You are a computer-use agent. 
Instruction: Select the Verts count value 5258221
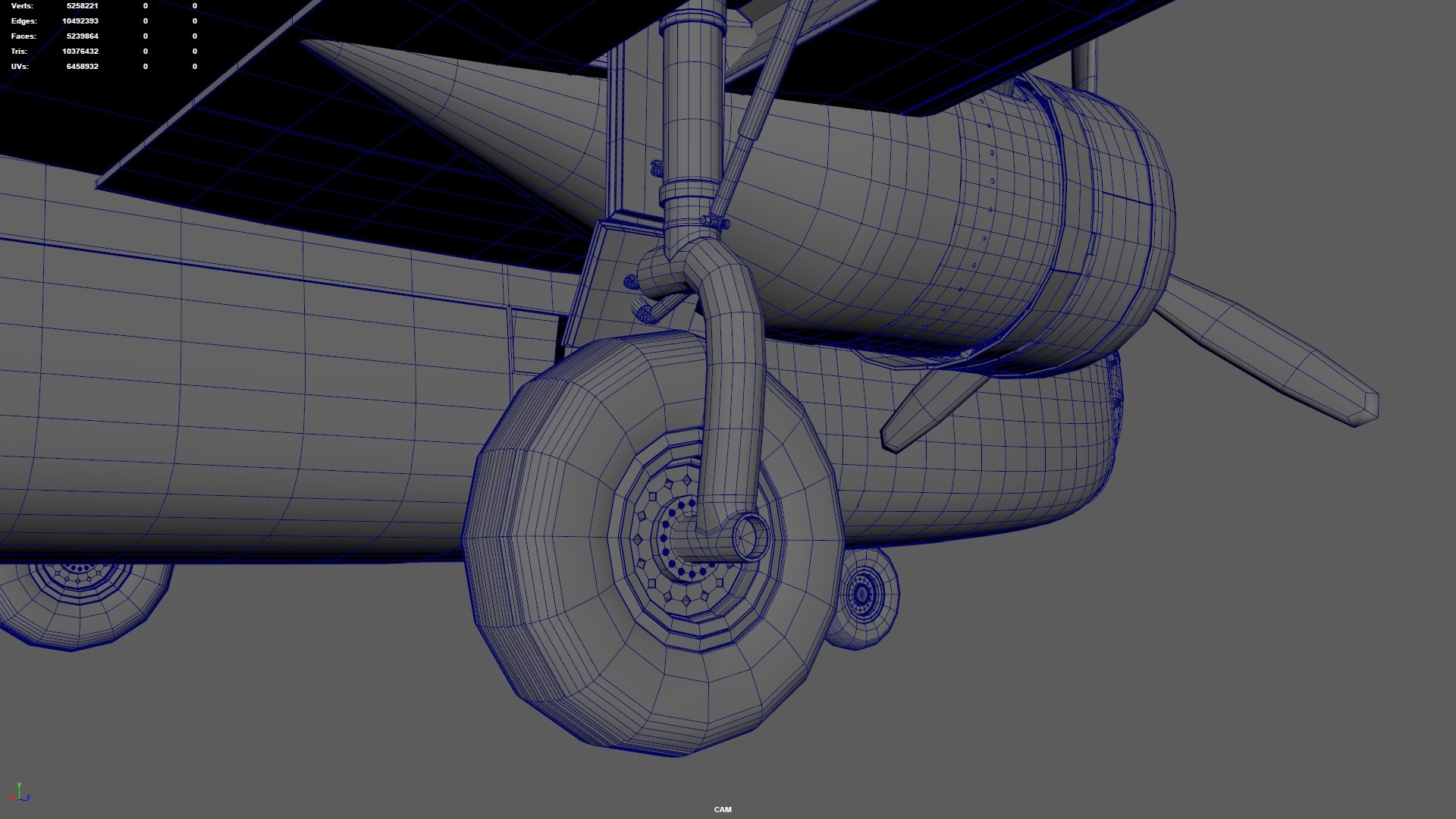click(x=82, y=6)
